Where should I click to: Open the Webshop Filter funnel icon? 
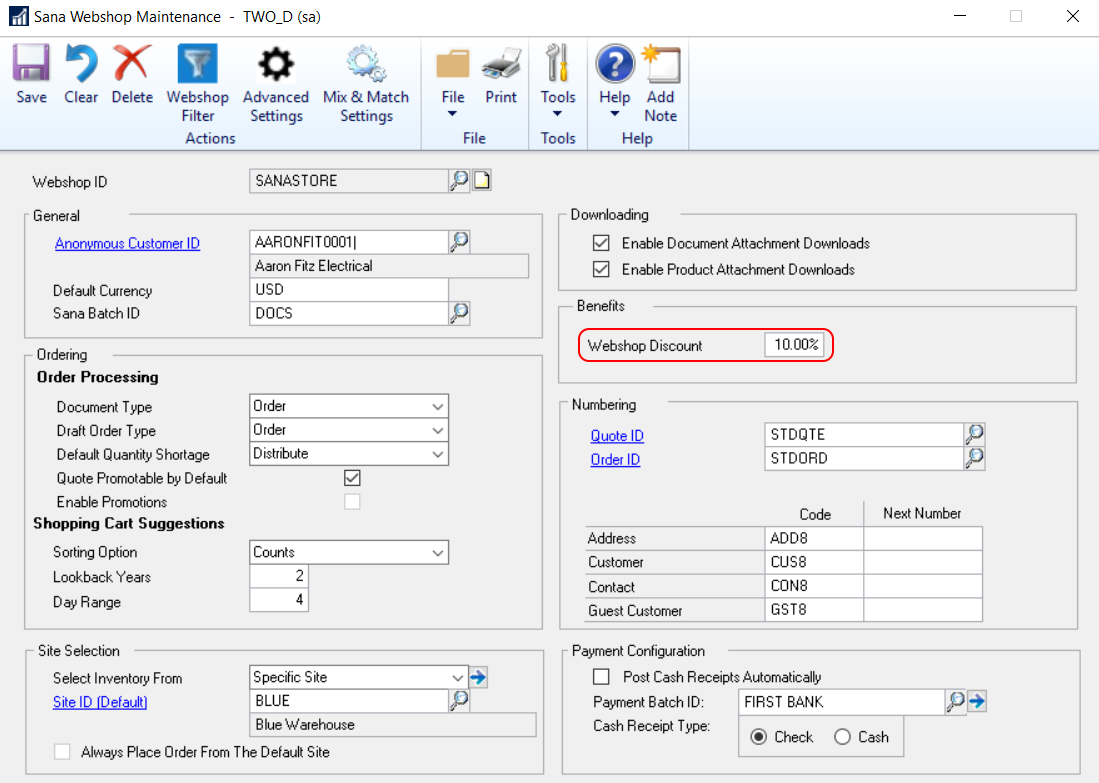198,63
